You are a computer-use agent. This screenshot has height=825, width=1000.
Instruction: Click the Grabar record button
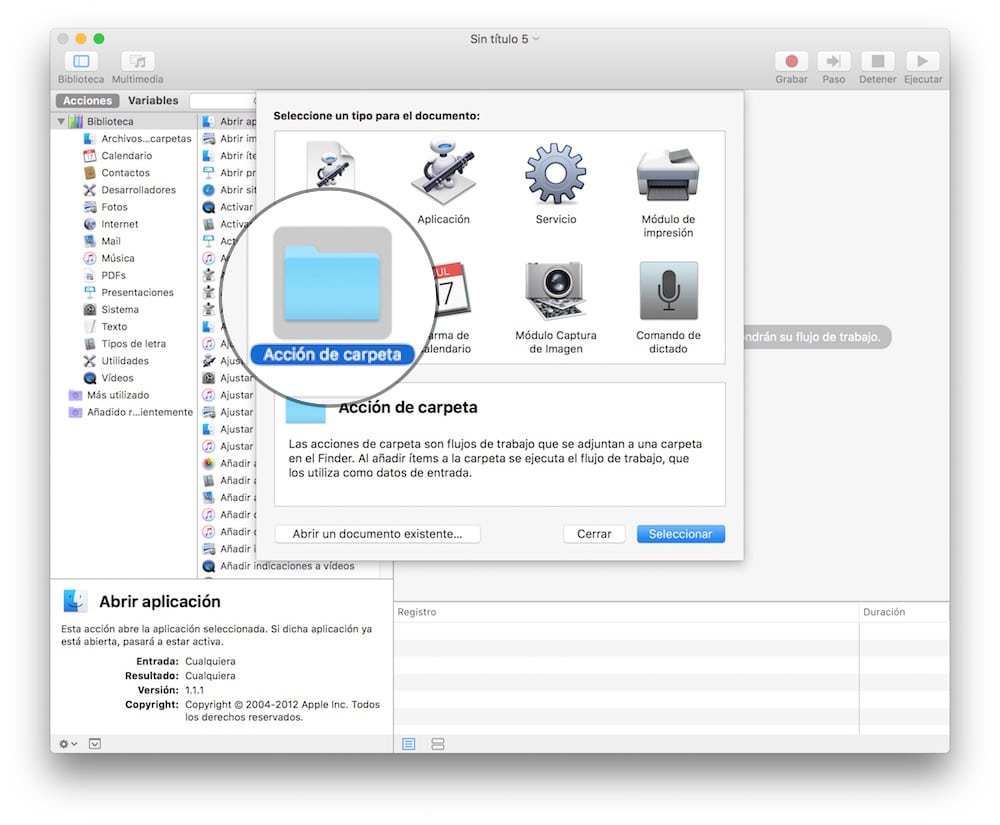pyautogui.click(x=791, y=62)
